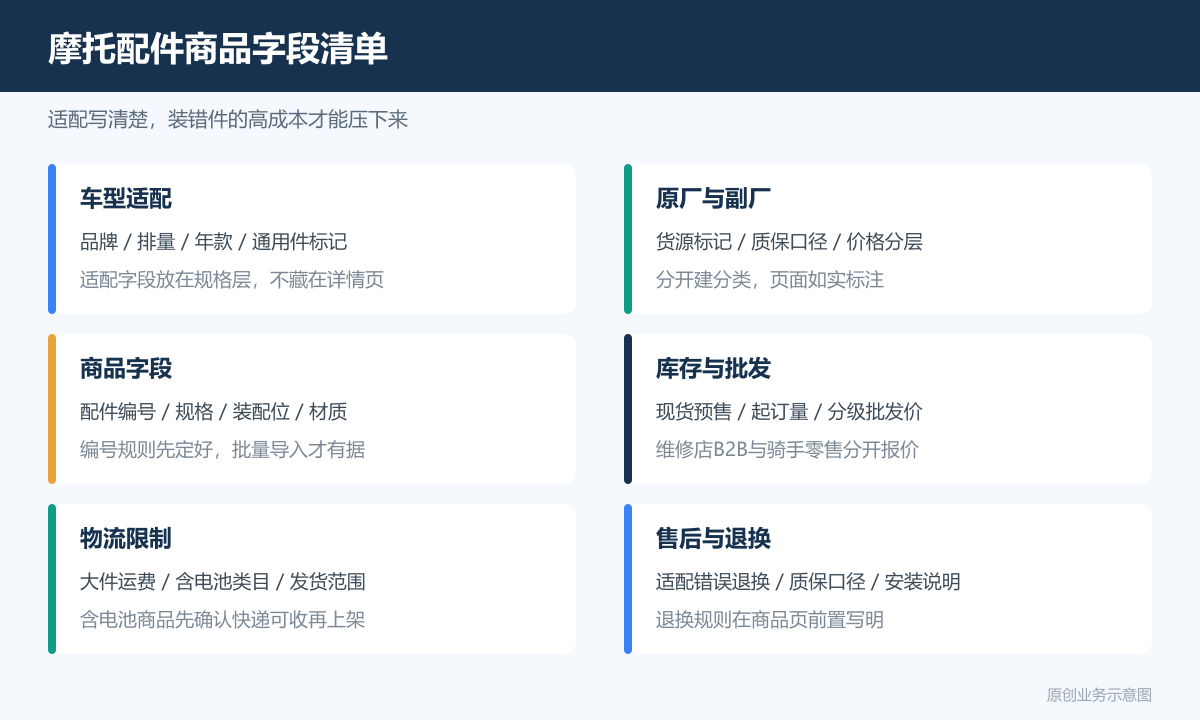Select the 车型适配 card heading
The height and width of the screenshot is (720, 1200).
click(126, 198)
